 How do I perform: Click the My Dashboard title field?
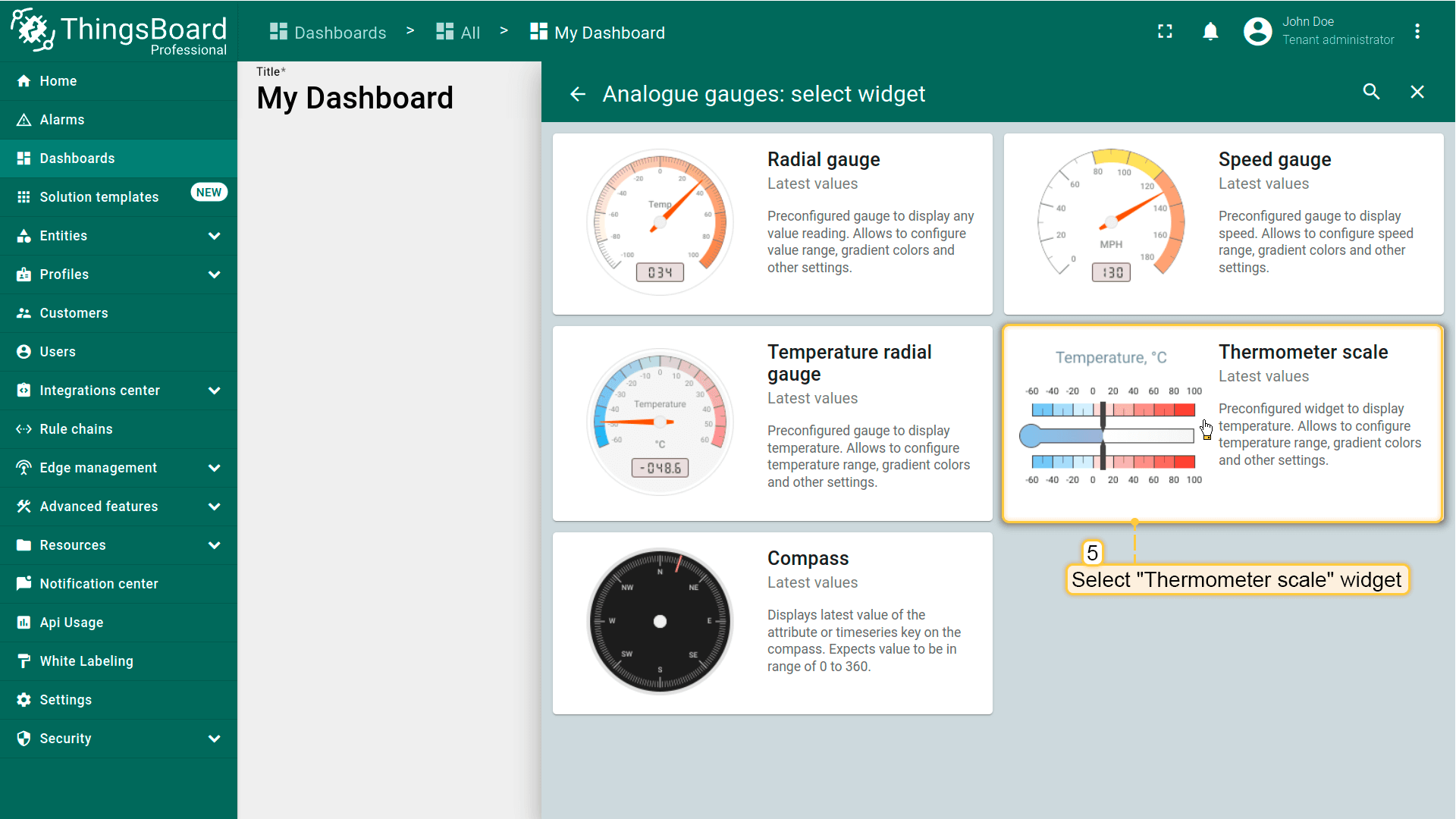click(355, 99)
